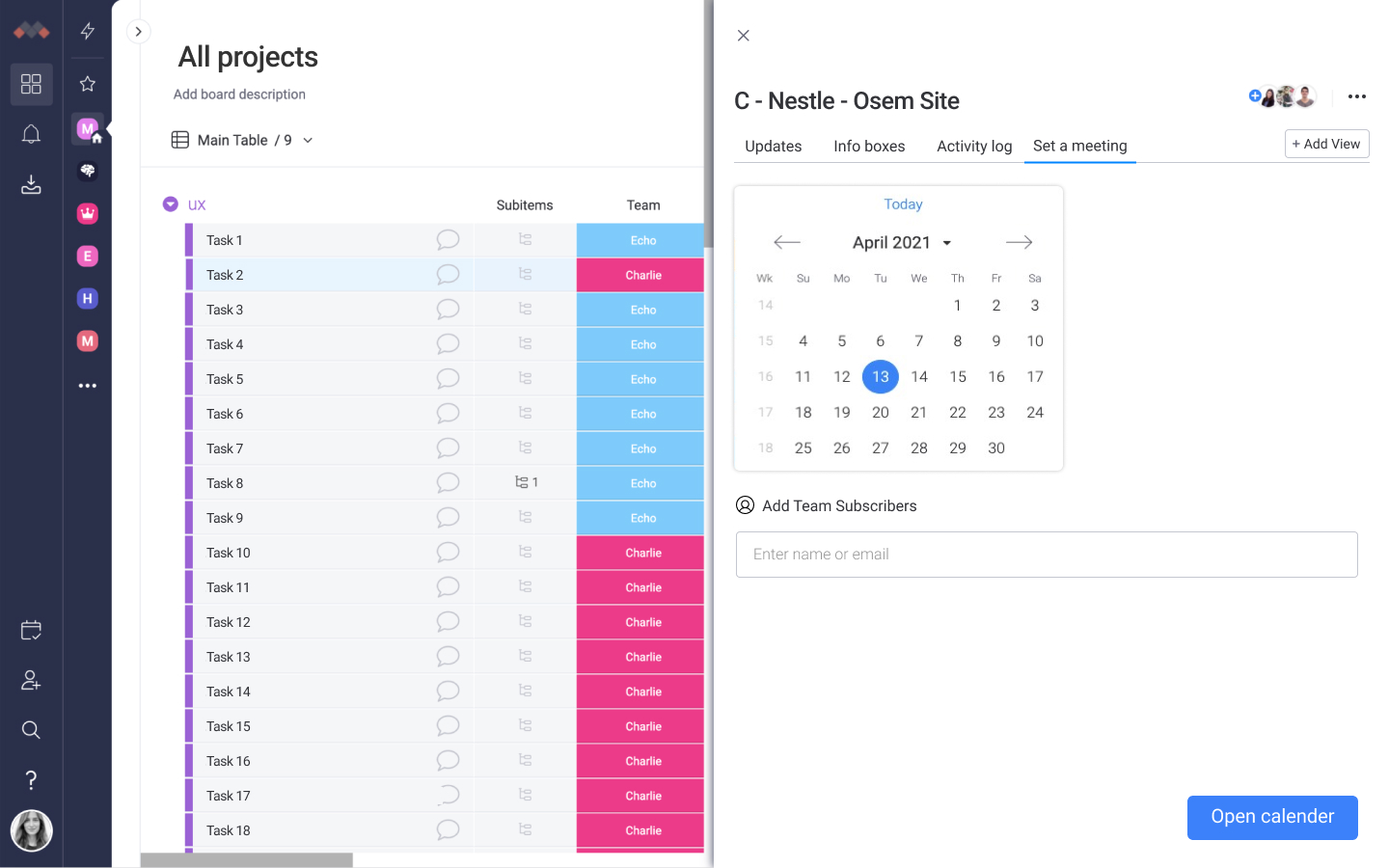The image size is (1389, 868).
Task: Switch to the Activity log tab
Action: 974,147
